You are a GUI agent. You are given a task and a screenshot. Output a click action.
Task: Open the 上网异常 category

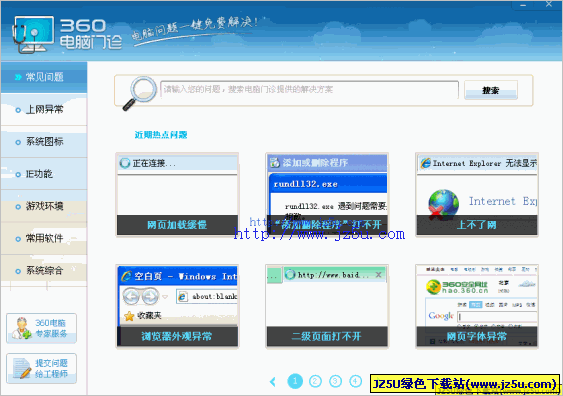point(44,110)
